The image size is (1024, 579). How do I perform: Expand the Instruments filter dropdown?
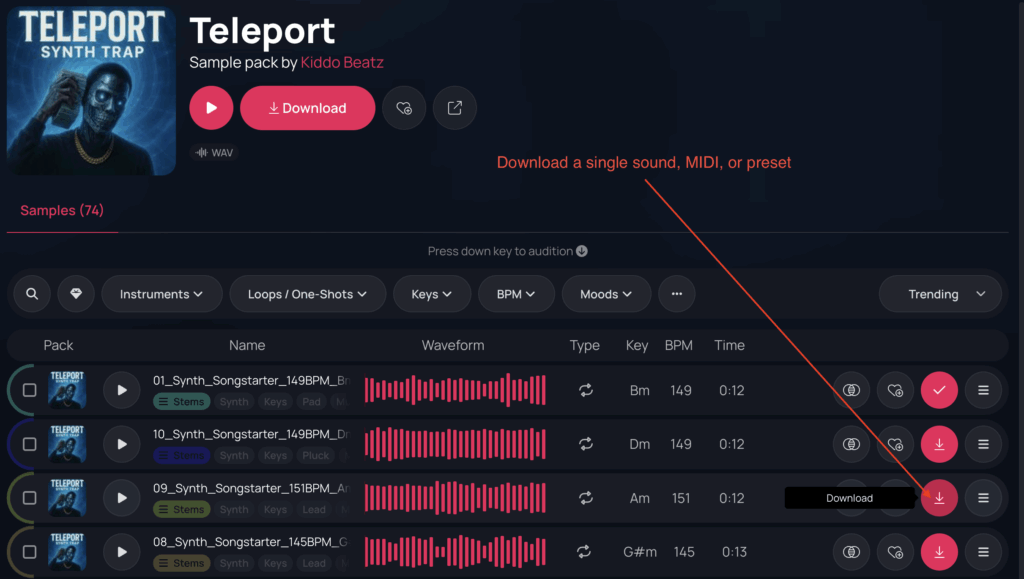point(161,294)
